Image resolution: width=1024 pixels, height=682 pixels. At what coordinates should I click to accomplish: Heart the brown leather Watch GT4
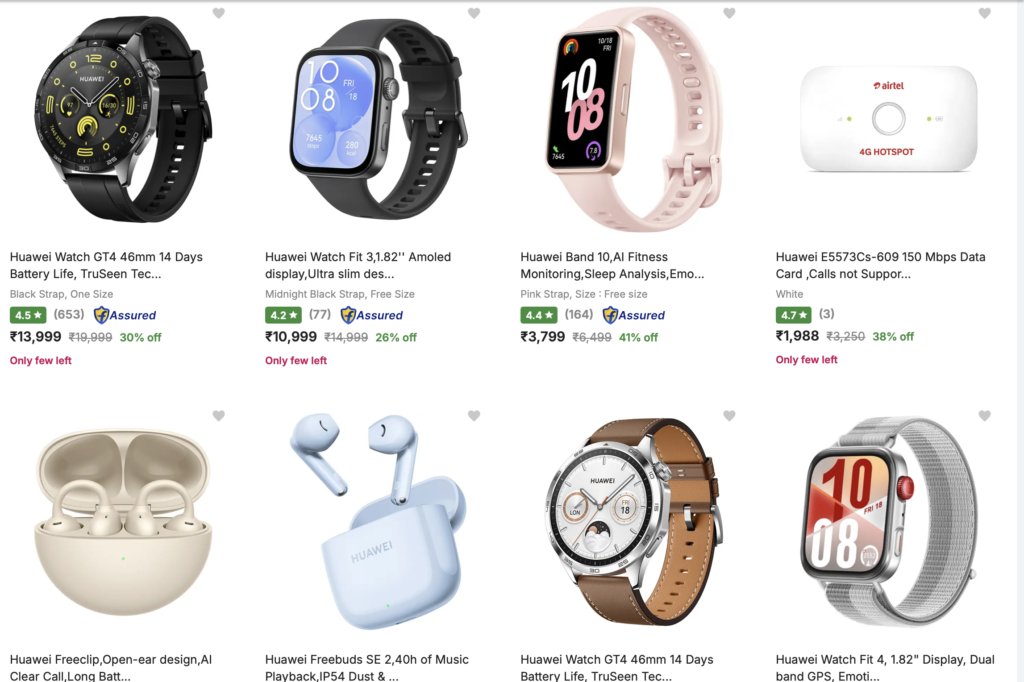[x=729, y=415]
